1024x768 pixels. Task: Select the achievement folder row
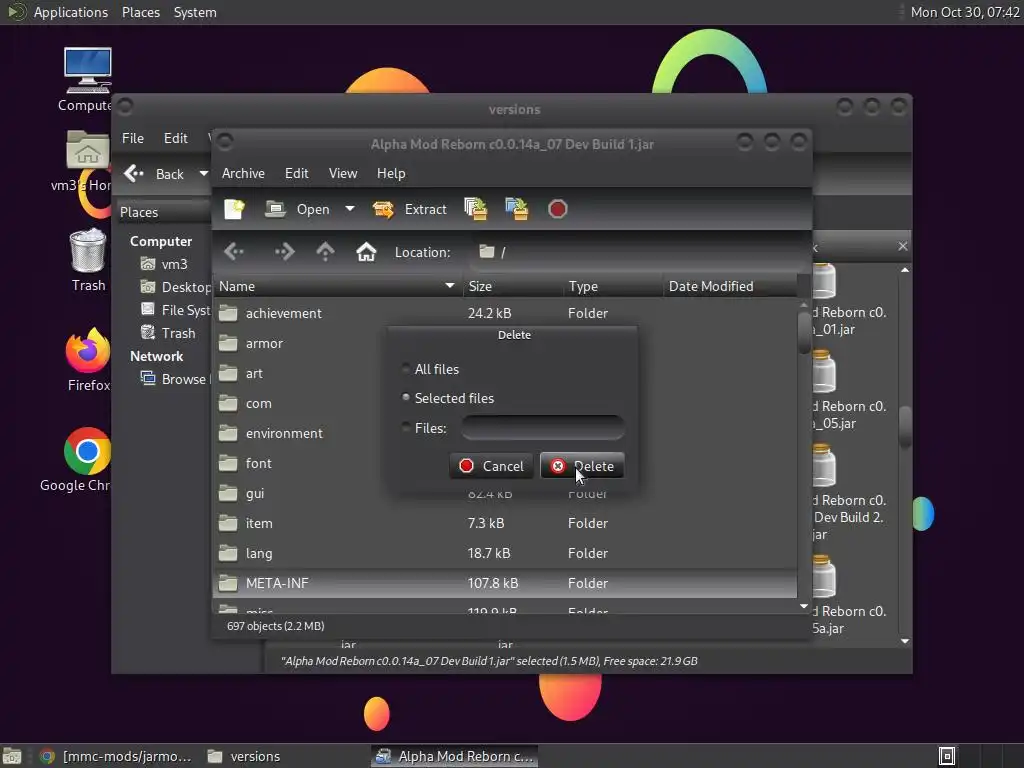point(505,313)
